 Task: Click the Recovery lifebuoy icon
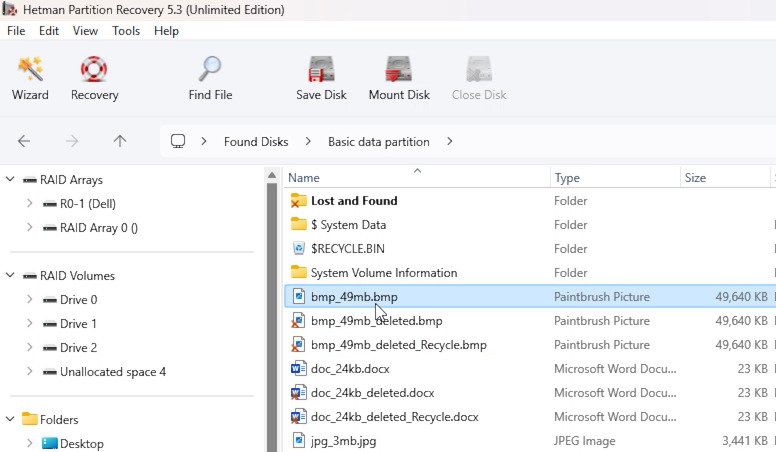tap(94, 69)
